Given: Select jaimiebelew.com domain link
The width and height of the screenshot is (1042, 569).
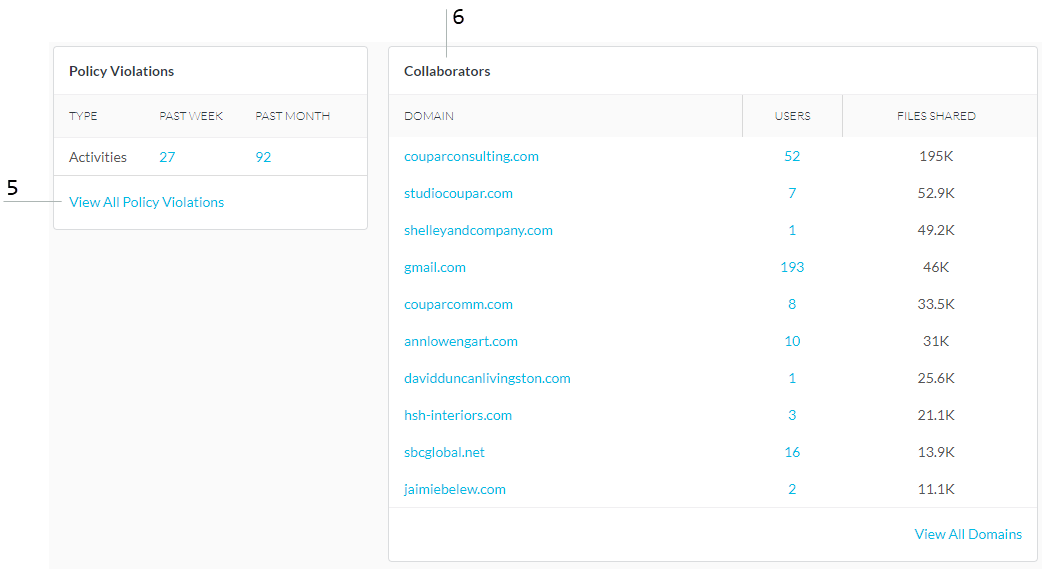Looking at the screenshot, I should pyautogui.click(x=455, y=489).
